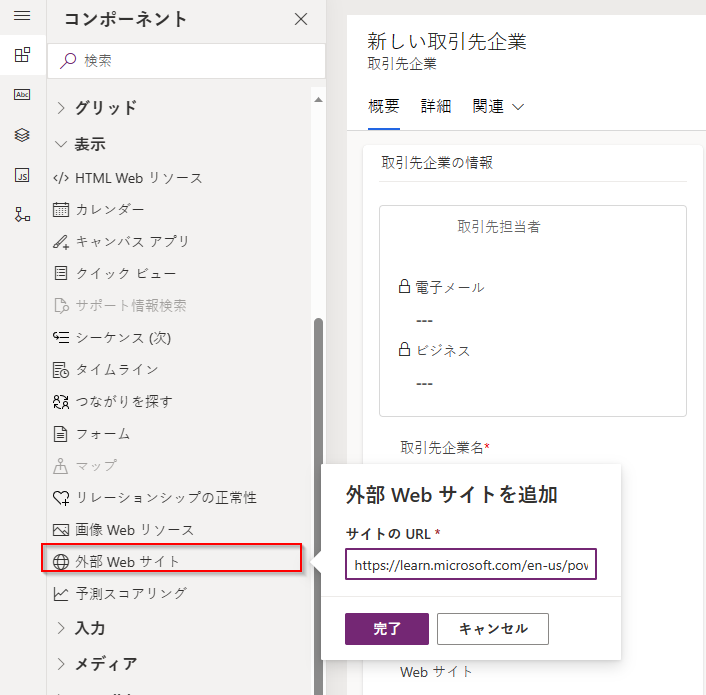Click the image resource picture icon
Viewport: 706px width, 695px height.
coord(61,530)
